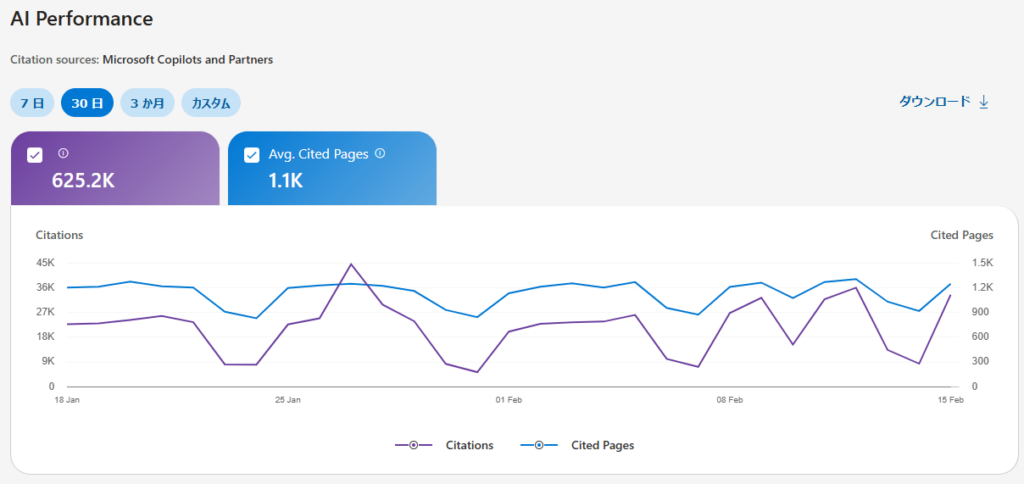Image resolution: width=1024 pixels, height=484 pixels.
Task: Click info icon beside Avg. Cited Pages
Action: coord(380,154)
